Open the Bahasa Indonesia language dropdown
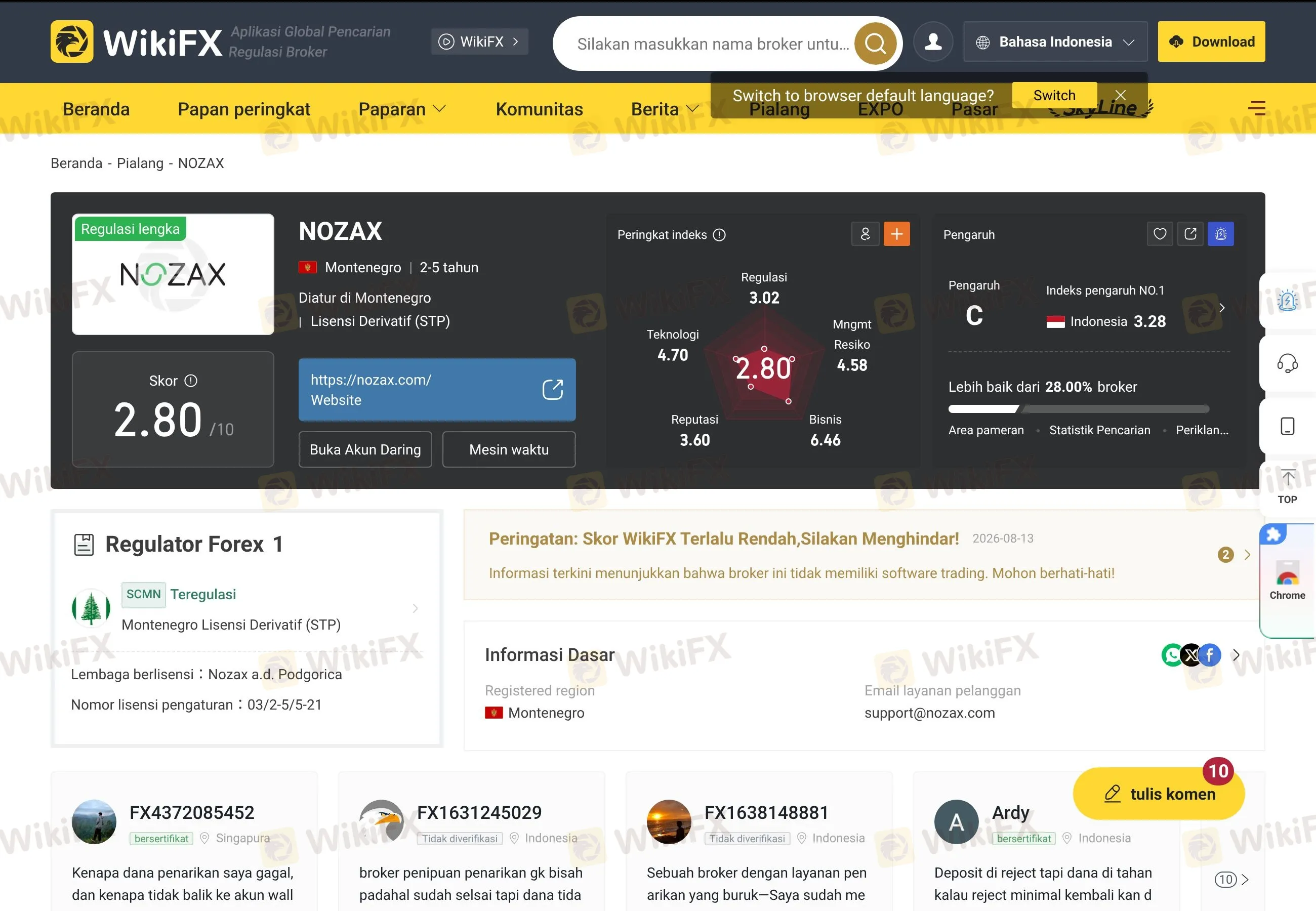The height and width of the screenshot is (911, 1316). [x=1055, y=42]
